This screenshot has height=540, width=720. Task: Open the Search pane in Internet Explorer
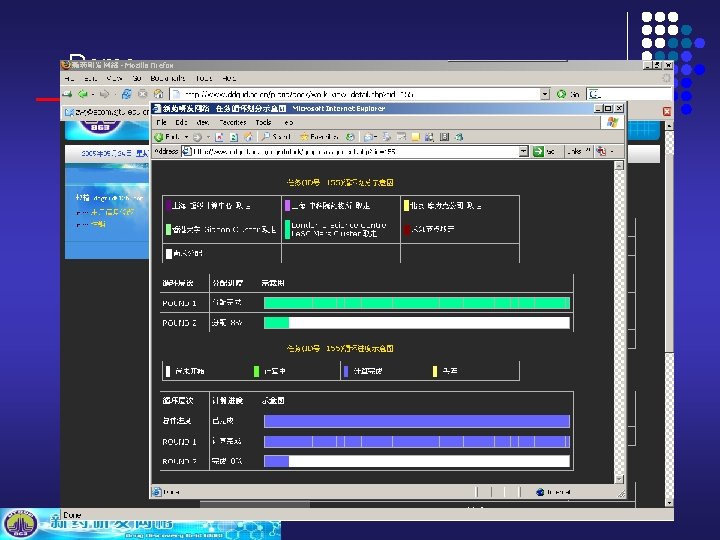[276, 137]
